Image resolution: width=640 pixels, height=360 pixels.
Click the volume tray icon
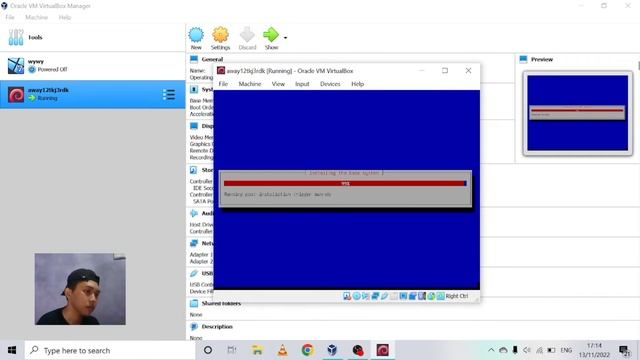(527, 350)
